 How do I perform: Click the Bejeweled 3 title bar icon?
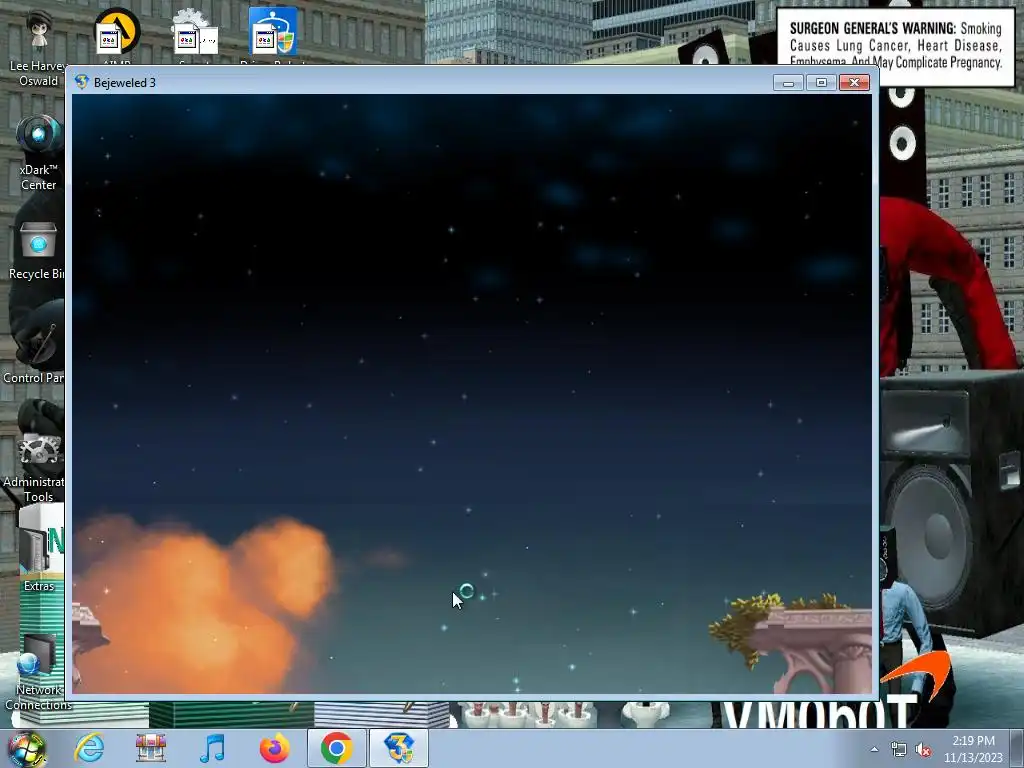point(82,82)
